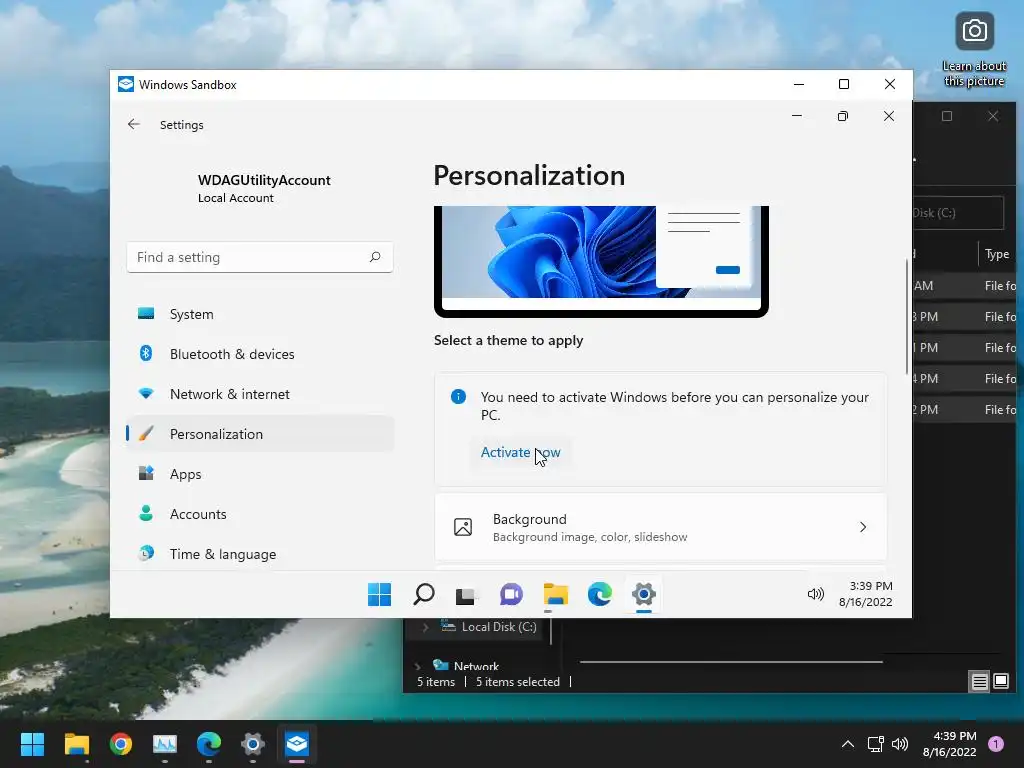
Task: Select Personalization in the sidebar
Action: tap(260, 434)
